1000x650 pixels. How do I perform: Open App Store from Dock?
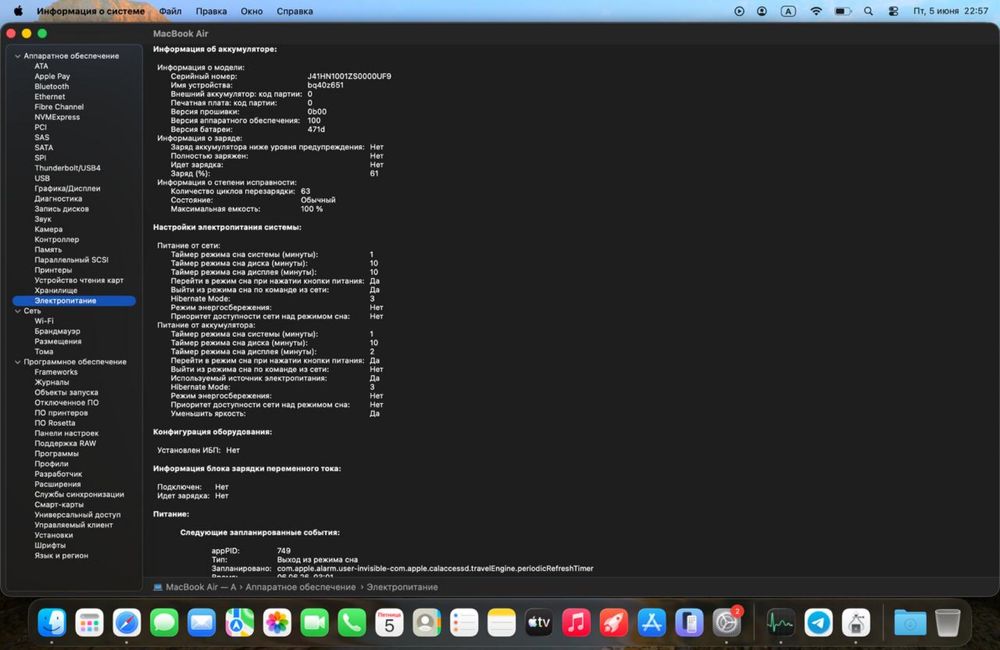click(x=652, y=623)
